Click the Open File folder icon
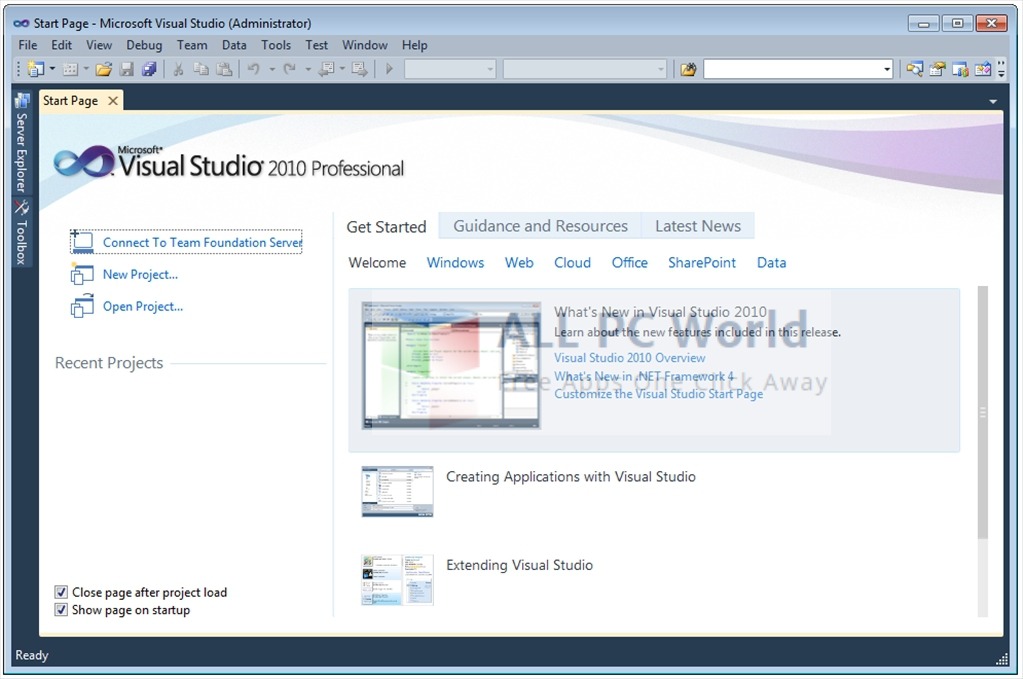The height and width of the screenshot is (679, 1023). point(104,68)
